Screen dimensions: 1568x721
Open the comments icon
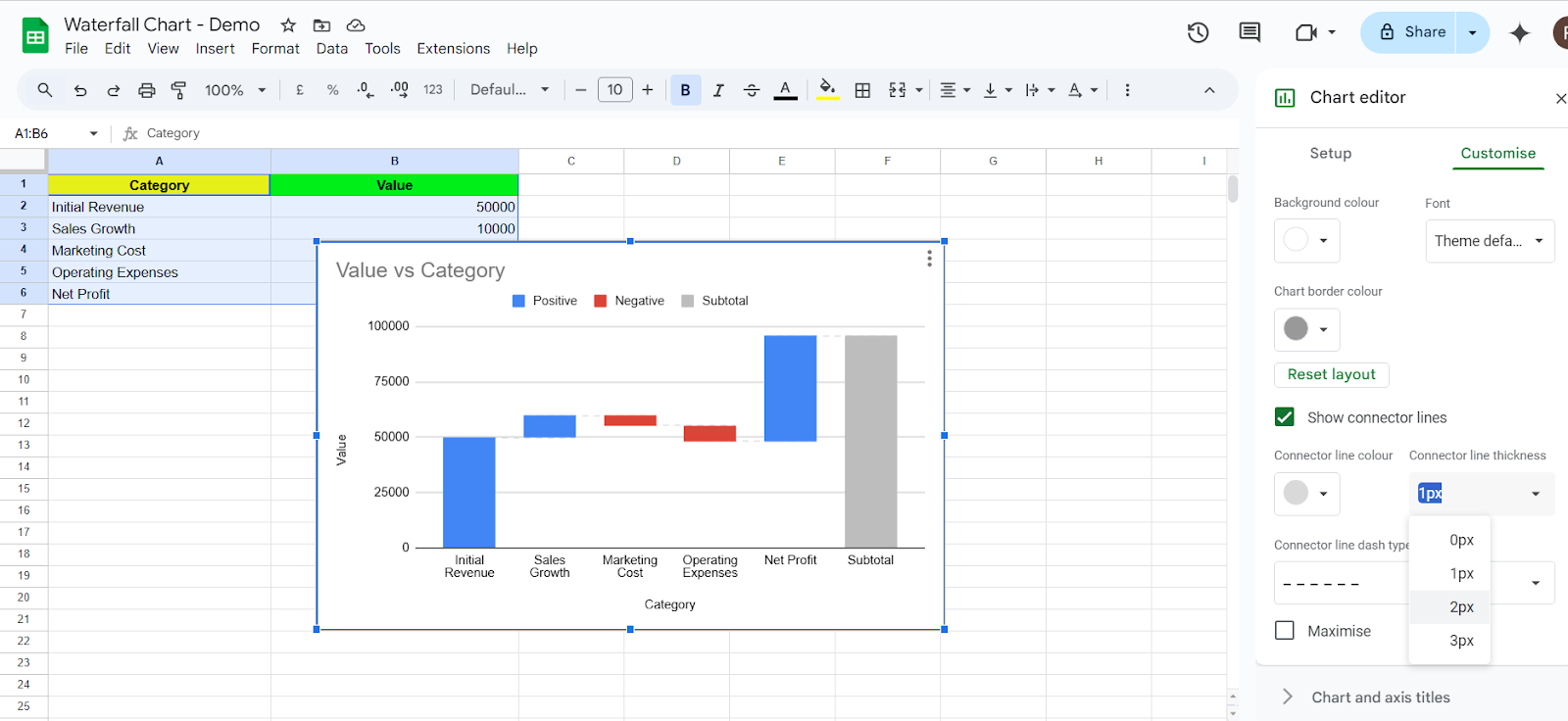point(1249,32)
